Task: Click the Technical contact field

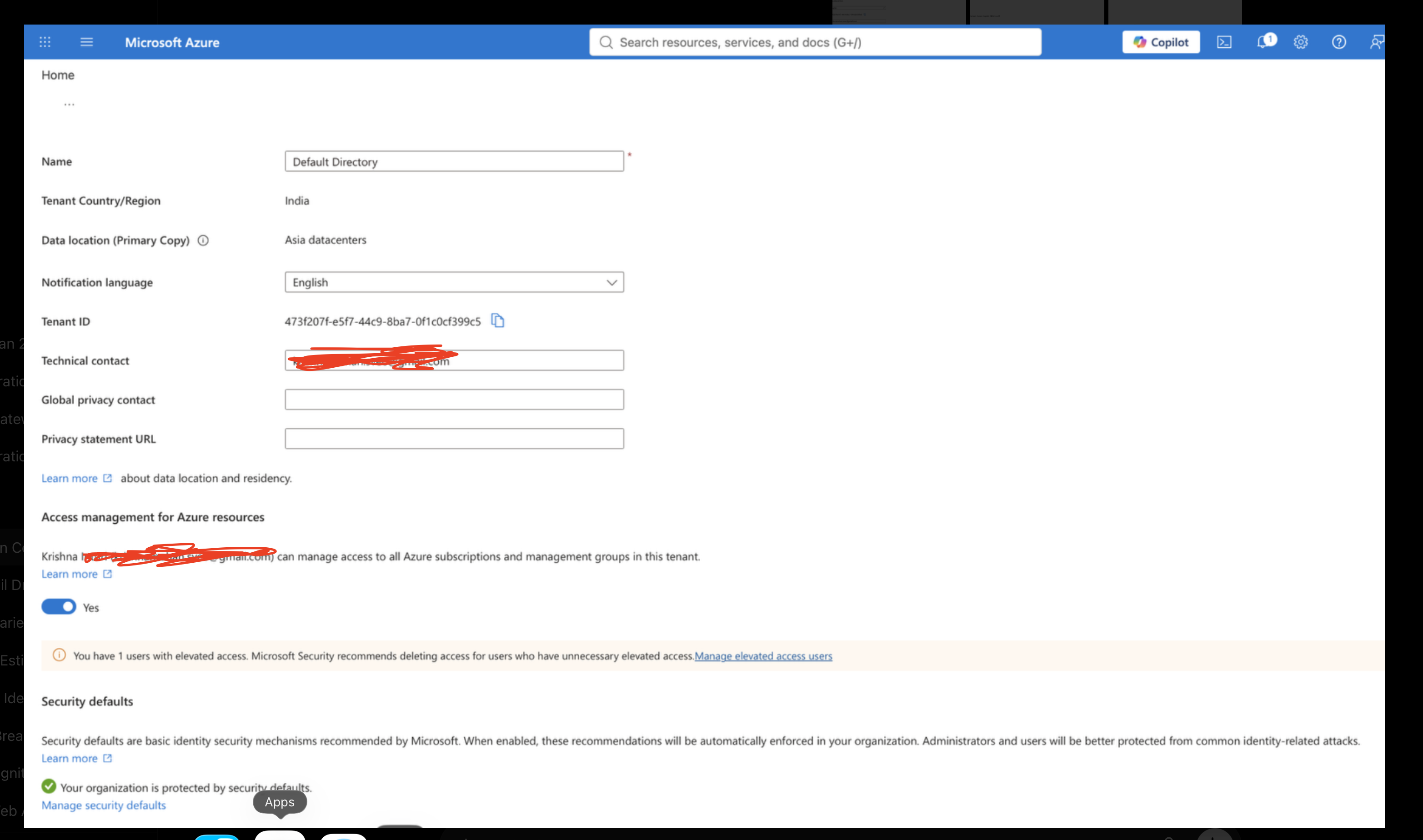Action: pyautogui.click(x=454, y=360)
